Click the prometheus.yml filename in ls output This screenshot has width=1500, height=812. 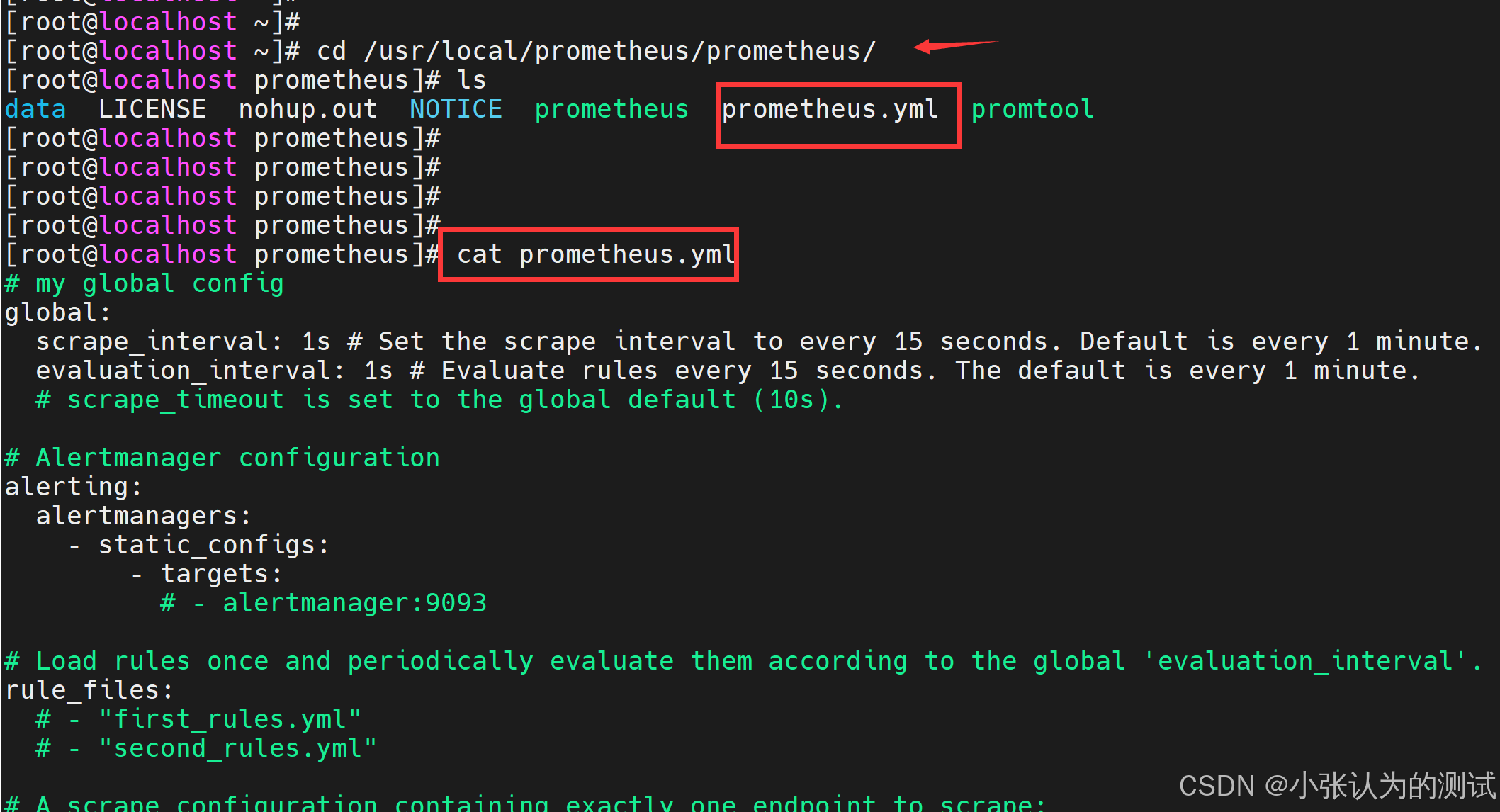tap(829, 110)
